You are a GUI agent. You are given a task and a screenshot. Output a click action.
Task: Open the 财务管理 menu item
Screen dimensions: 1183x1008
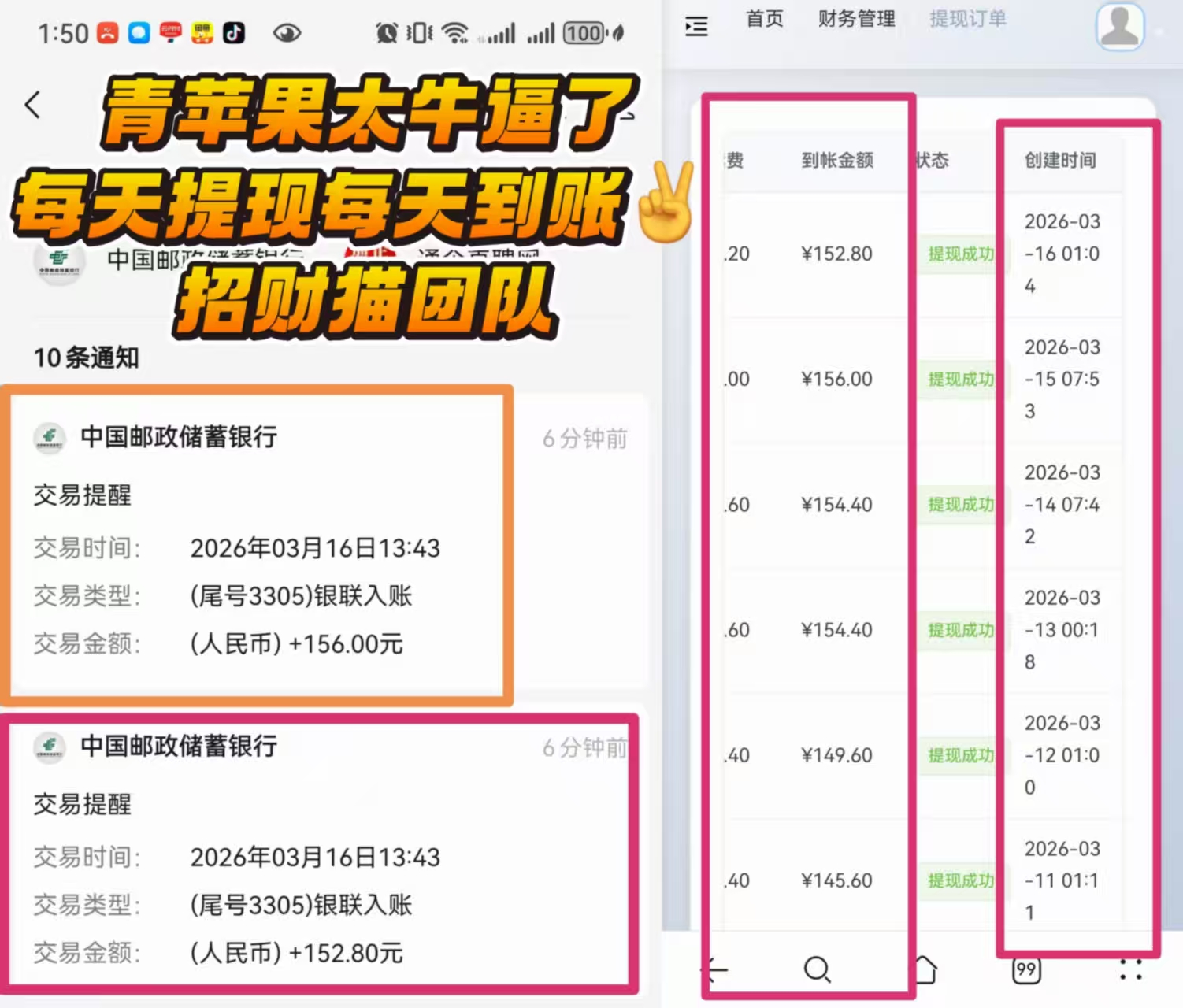pos(856,19)
